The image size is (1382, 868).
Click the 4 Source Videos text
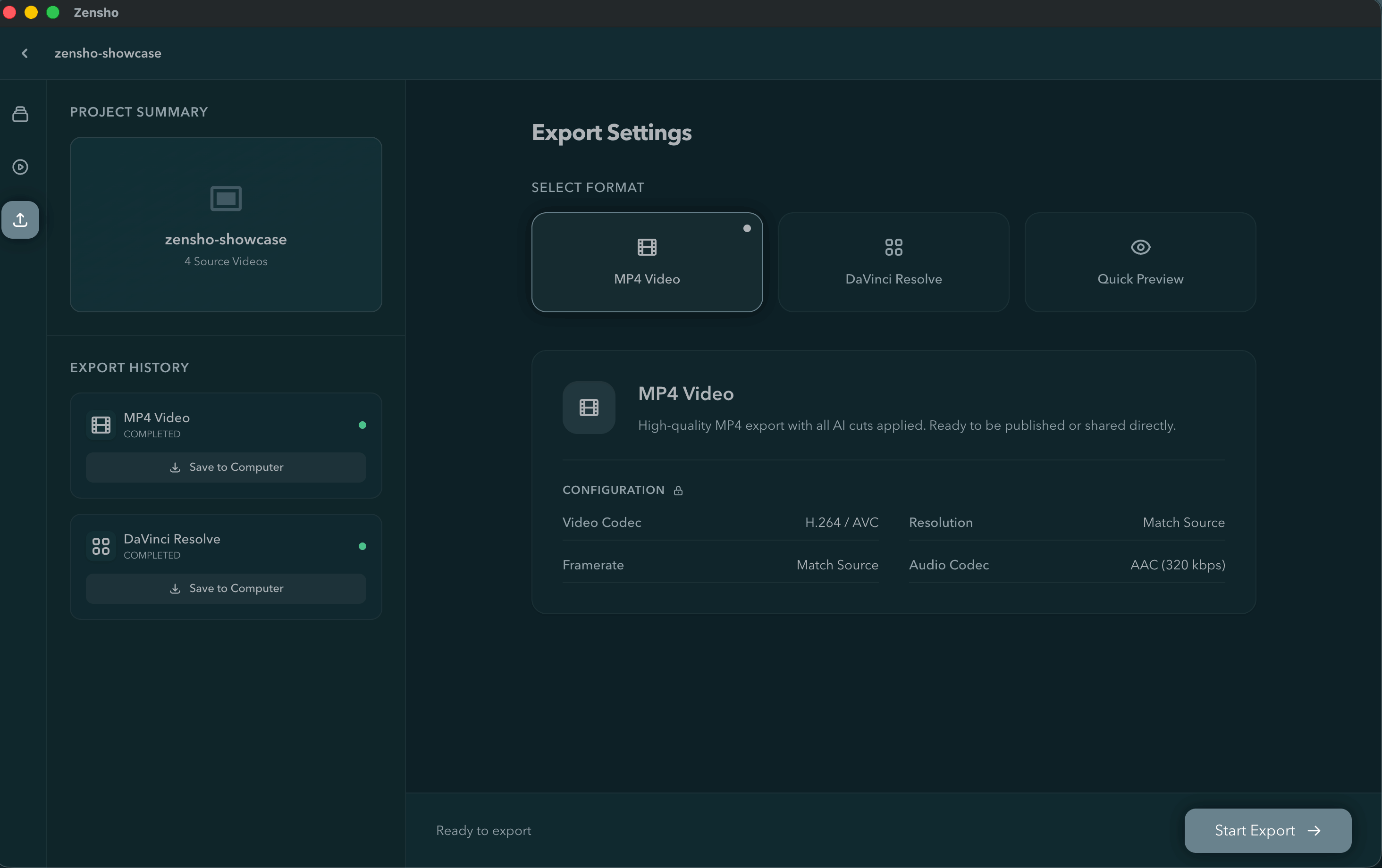pos(226,262)
